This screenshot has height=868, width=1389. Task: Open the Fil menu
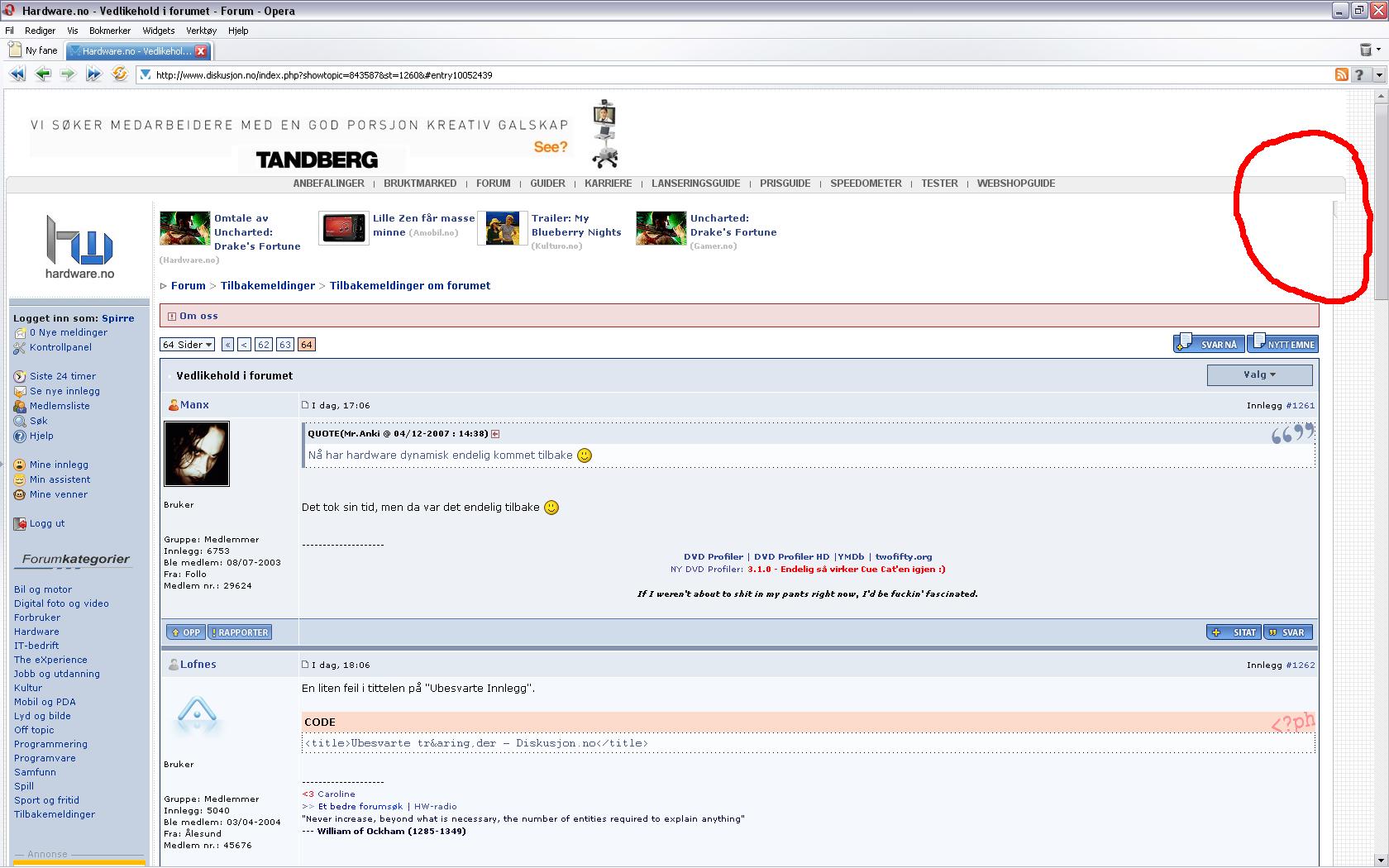pos(10,31)
